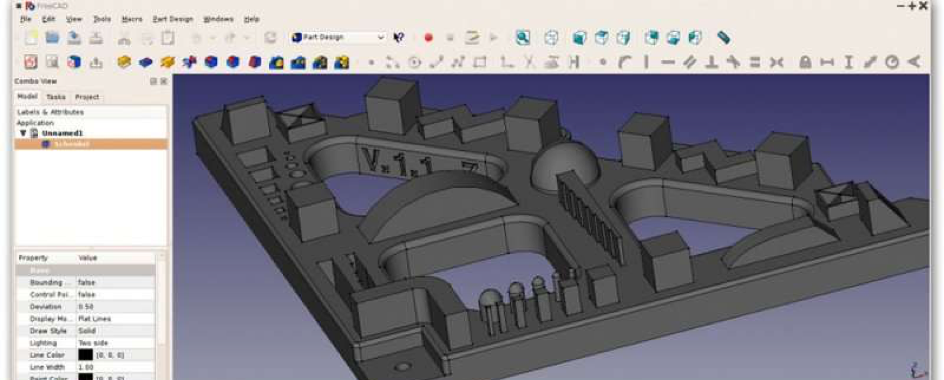Switch to the Tasks tab

[x=56, y=97]
